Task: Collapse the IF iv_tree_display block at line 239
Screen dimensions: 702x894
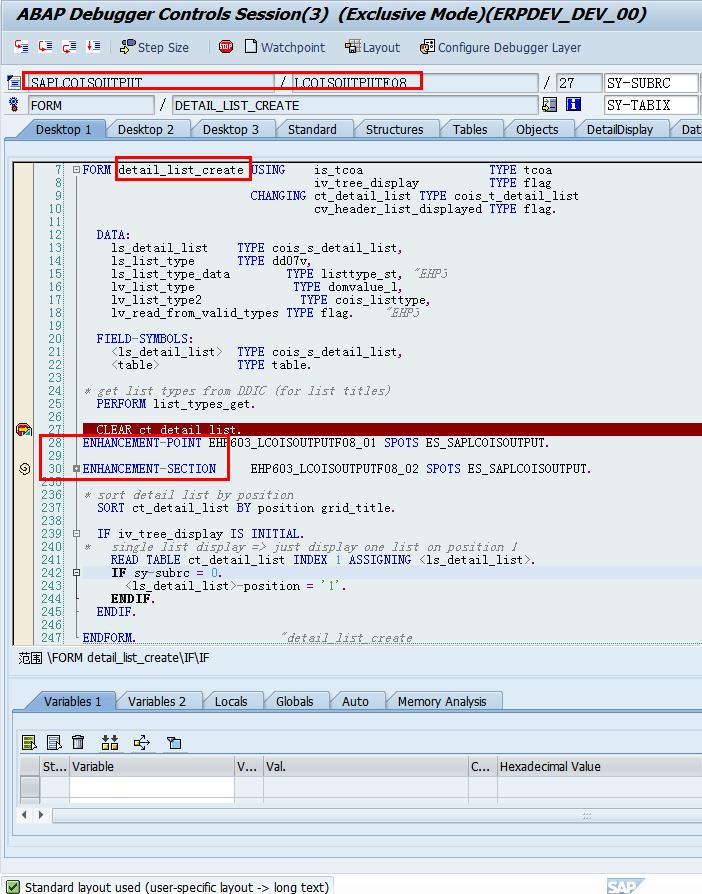Action: click(x=76, y=534)
